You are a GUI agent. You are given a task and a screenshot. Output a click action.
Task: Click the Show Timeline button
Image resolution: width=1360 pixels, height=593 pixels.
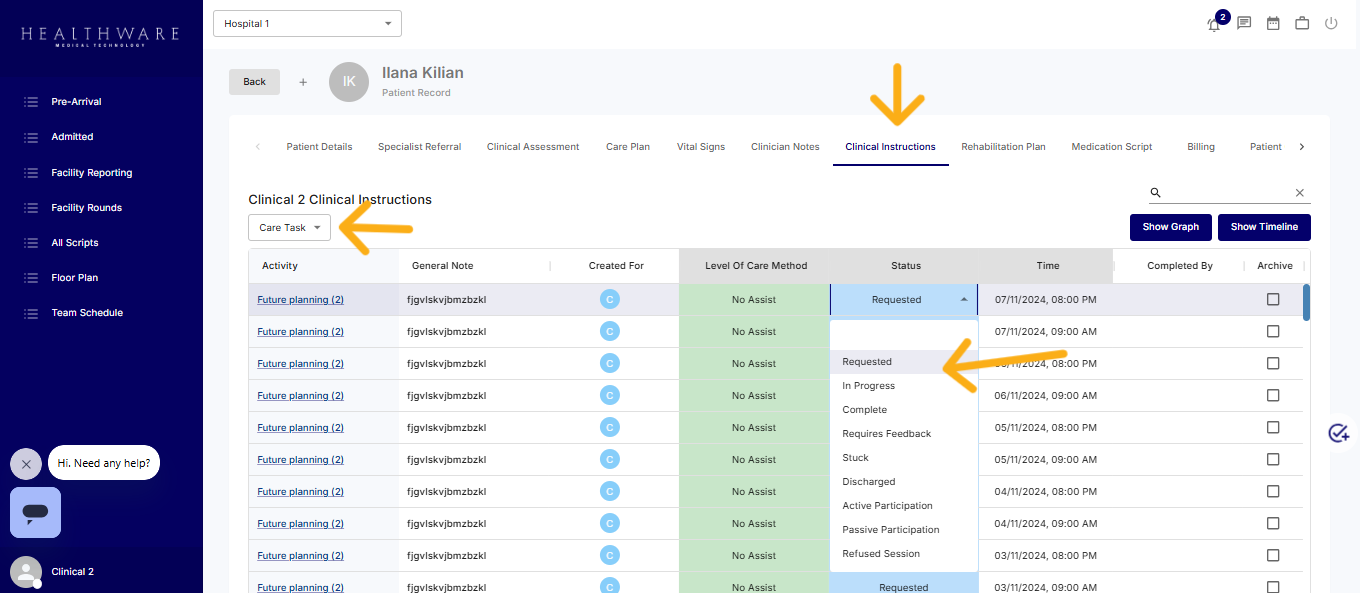coord(1263,227)
